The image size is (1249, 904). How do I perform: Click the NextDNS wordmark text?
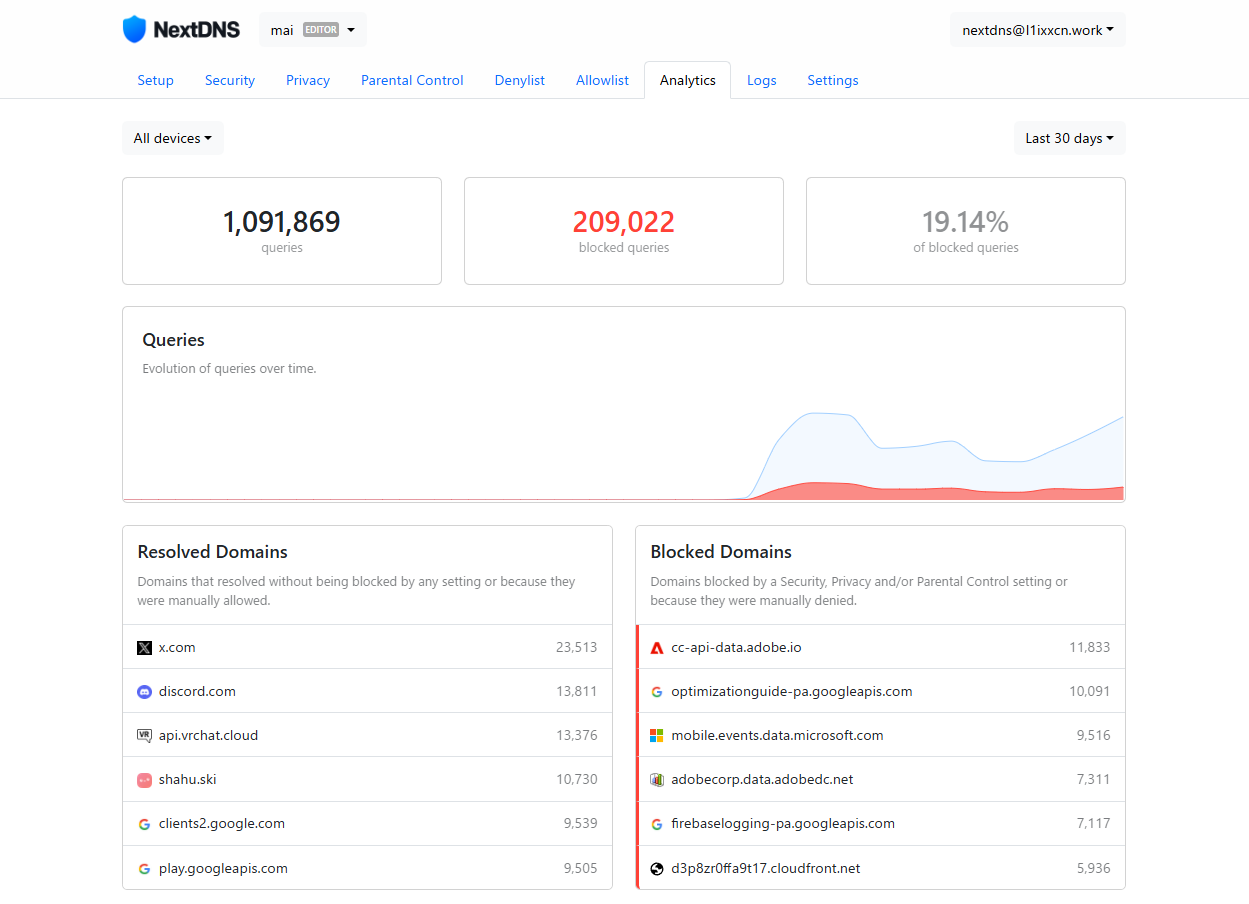[197, 30]
